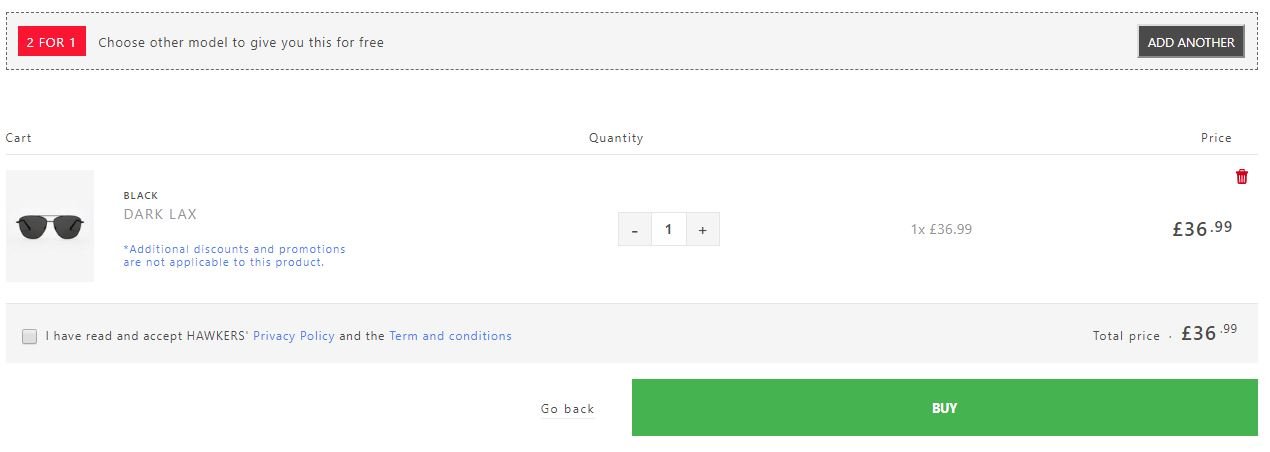The width and height of the screenshot is (1270, 452).
Task: Open the sunglasses product thumbnail
Action: (x=50, y=226)
